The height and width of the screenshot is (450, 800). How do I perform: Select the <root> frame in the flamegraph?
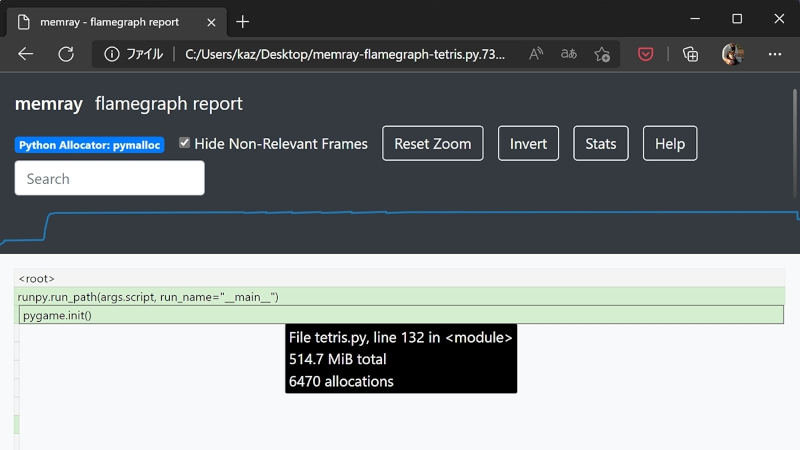pyautogui.click(x=399, y=278)
